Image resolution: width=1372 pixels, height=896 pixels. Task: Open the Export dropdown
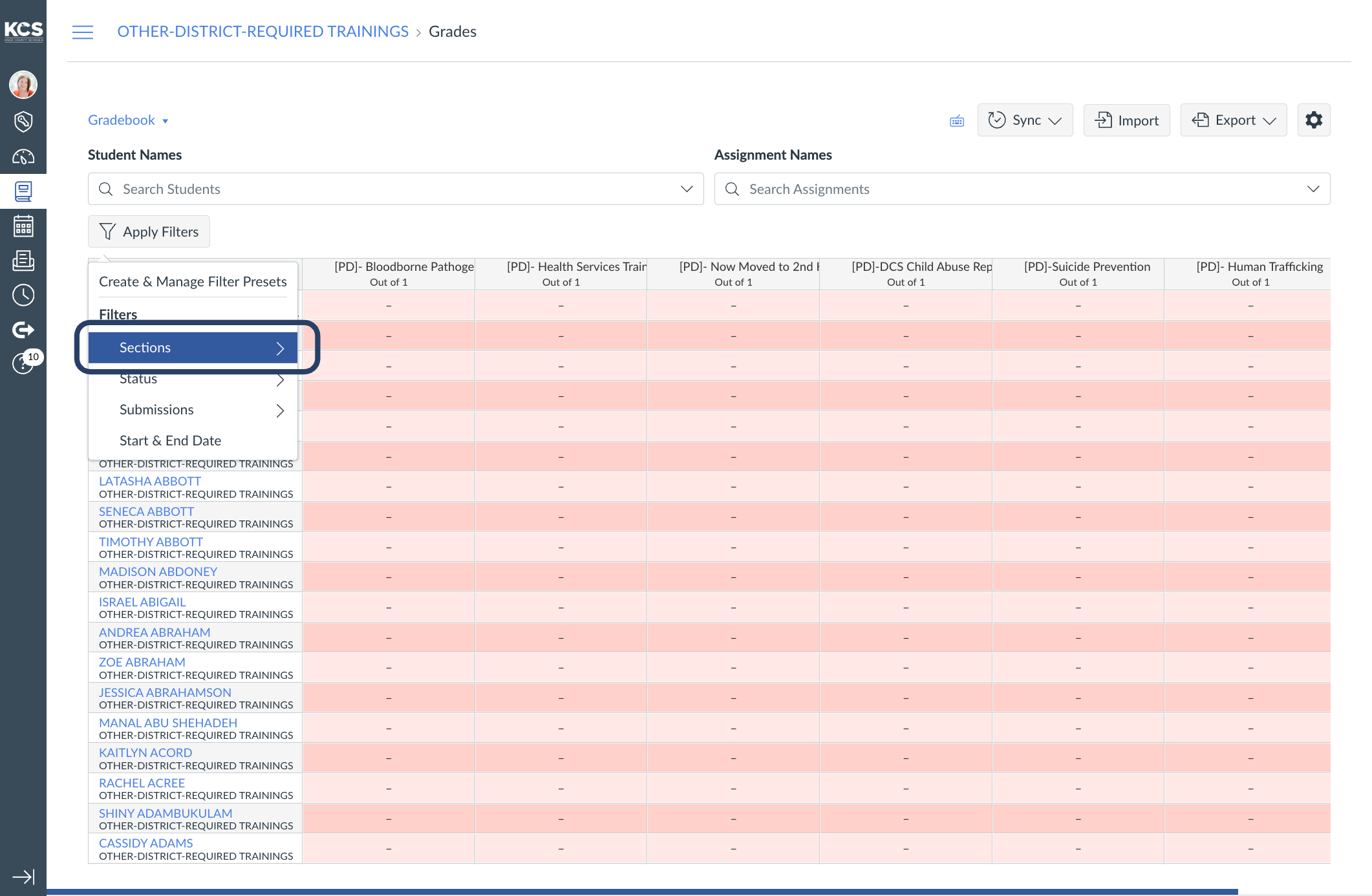1234,120
